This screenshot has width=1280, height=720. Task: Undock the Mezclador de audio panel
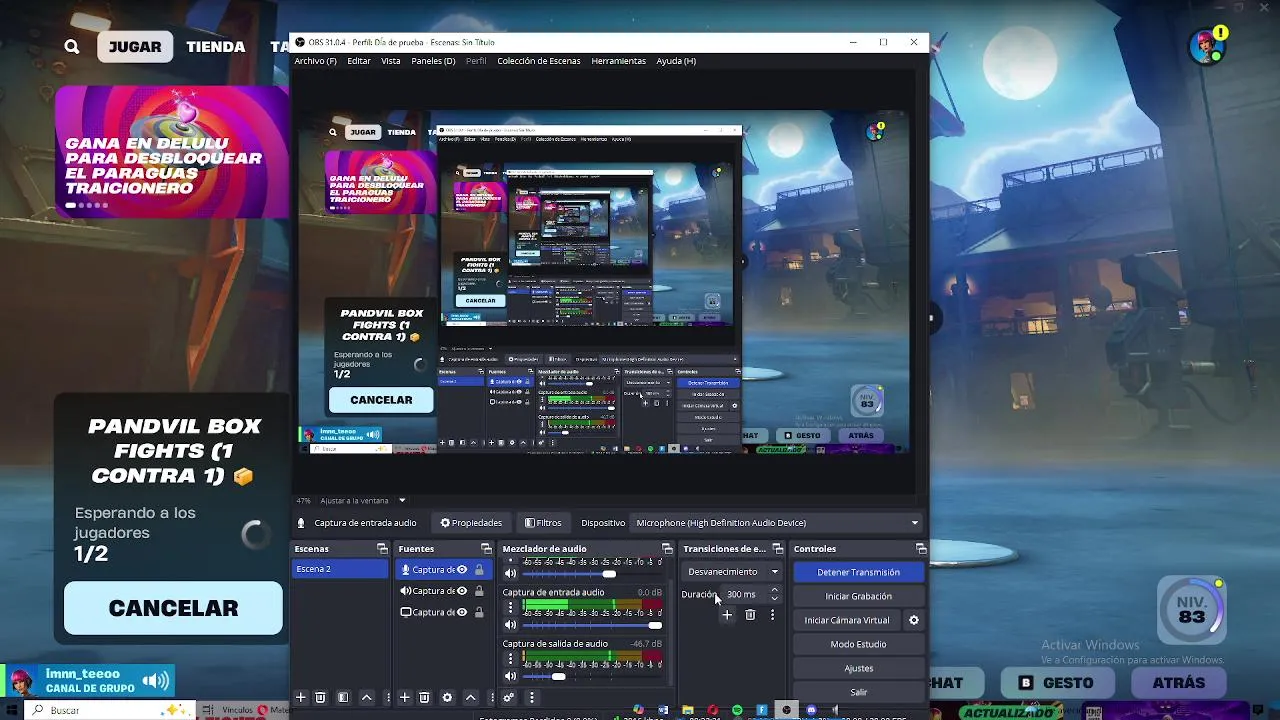[667, 549]
